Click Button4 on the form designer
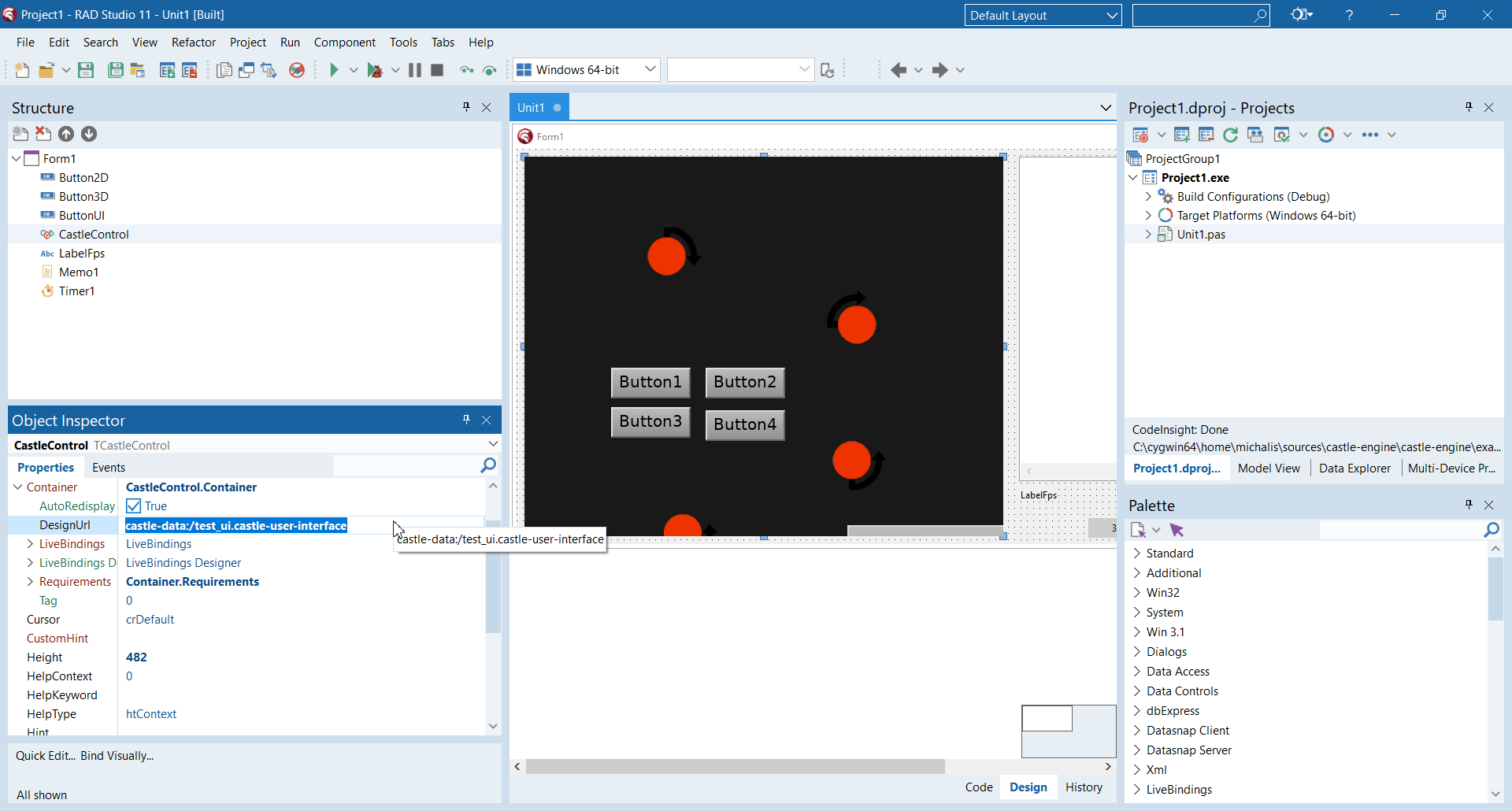Image resolution: width=1512 pixels, height=811 pixels. click(743, 424)
